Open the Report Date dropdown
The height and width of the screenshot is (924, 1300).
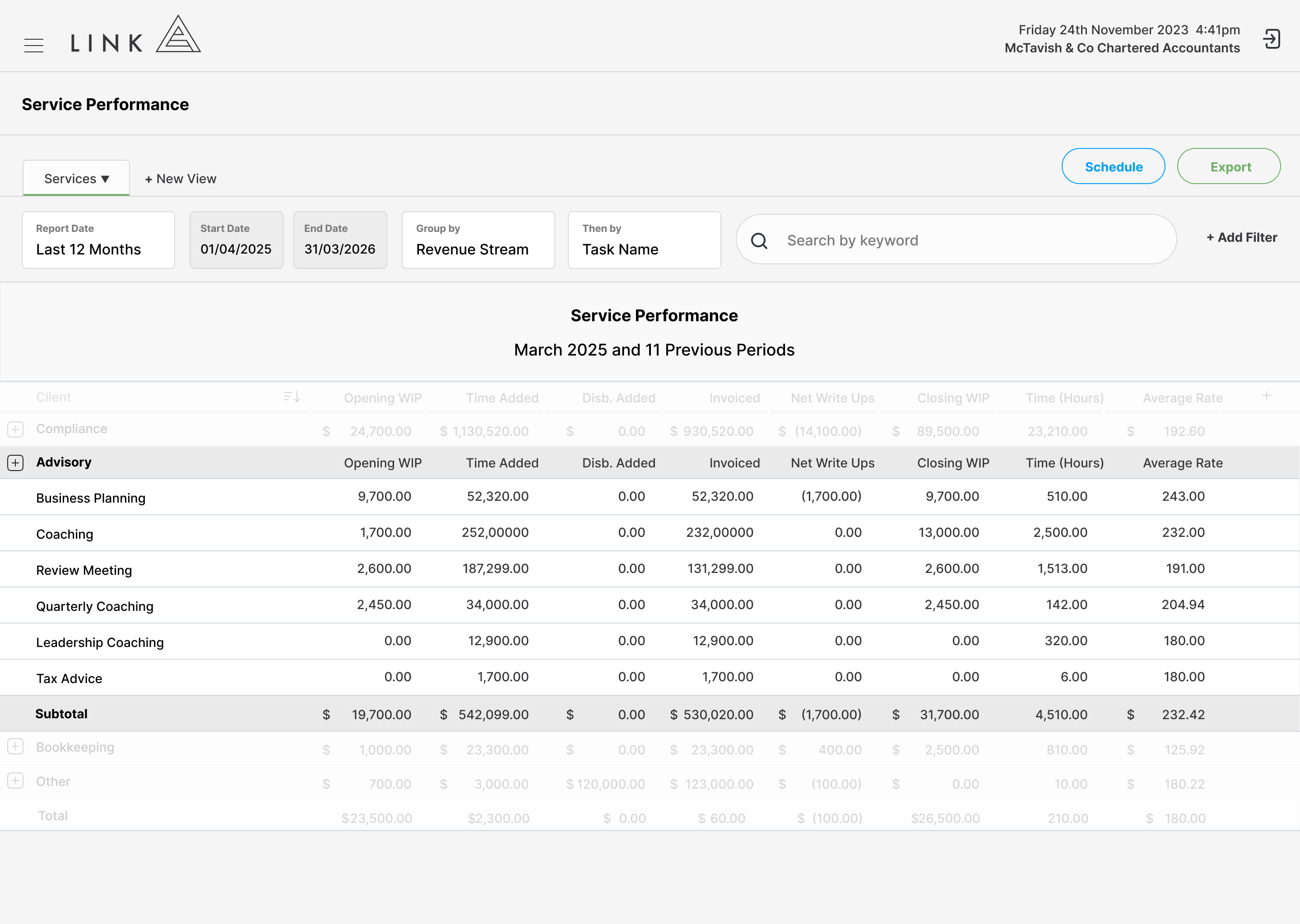(98, 240)
